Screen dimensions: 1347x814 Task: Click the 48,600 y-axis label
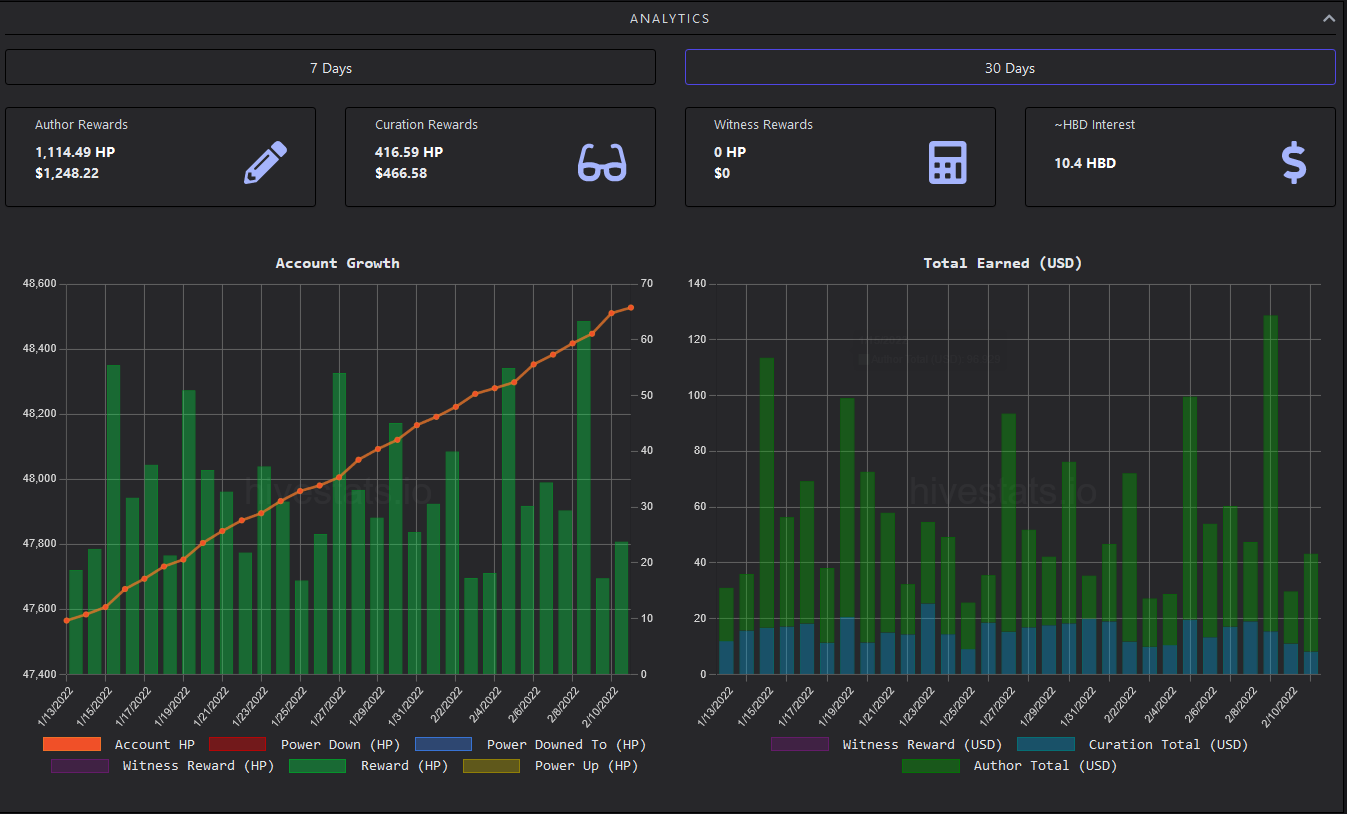click(41, 284)
